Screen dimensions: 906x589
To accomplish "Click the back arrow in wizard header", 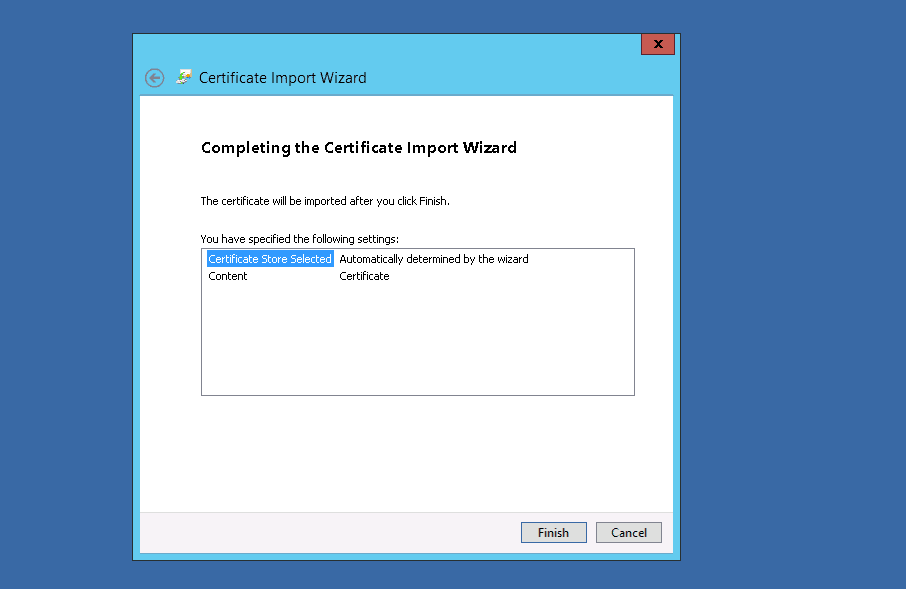I will click(x=154, y=78).
